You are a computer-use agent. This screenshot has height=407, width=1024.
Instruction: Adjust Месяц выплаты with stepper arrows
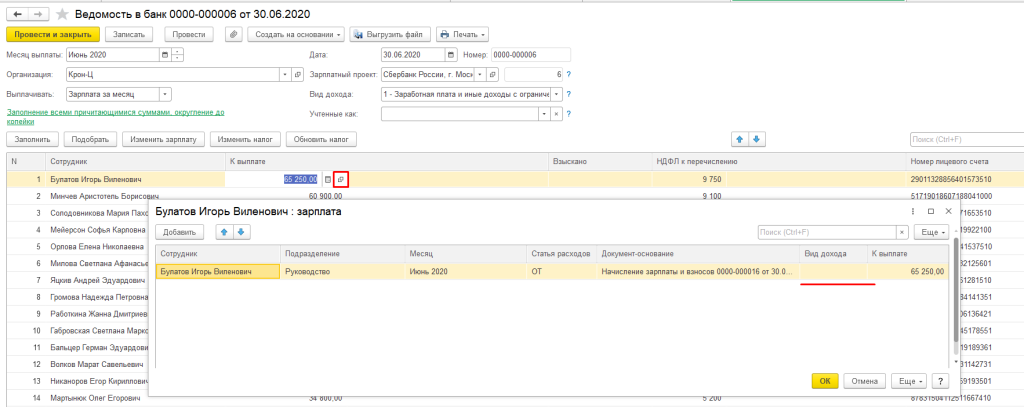pos(178,55)
